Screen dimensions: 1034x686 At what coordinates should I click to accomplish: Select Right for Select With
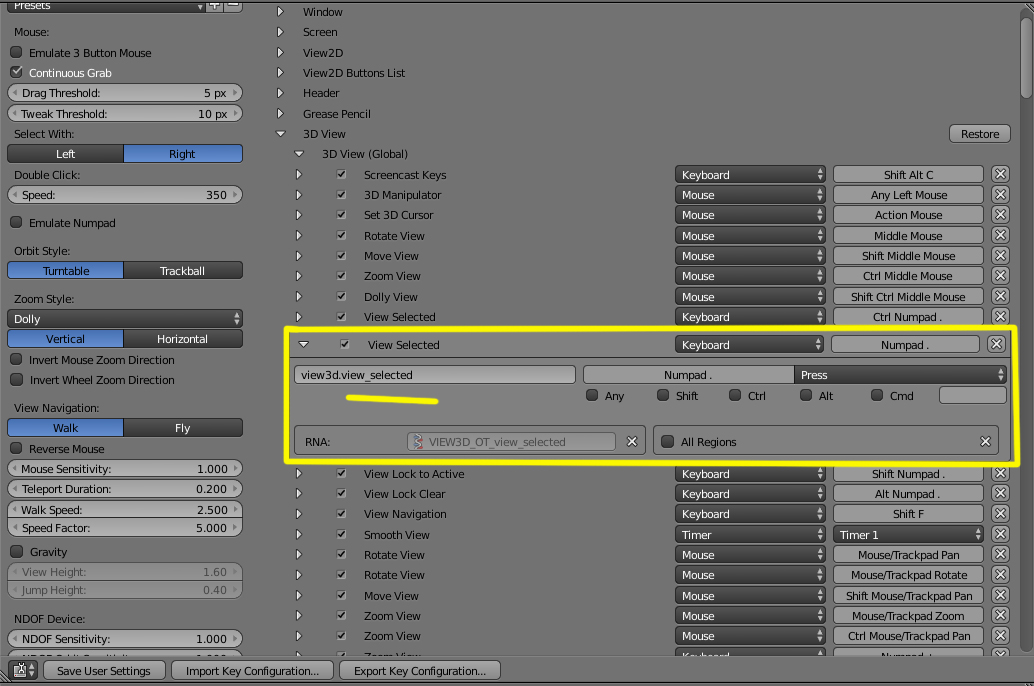183,154
